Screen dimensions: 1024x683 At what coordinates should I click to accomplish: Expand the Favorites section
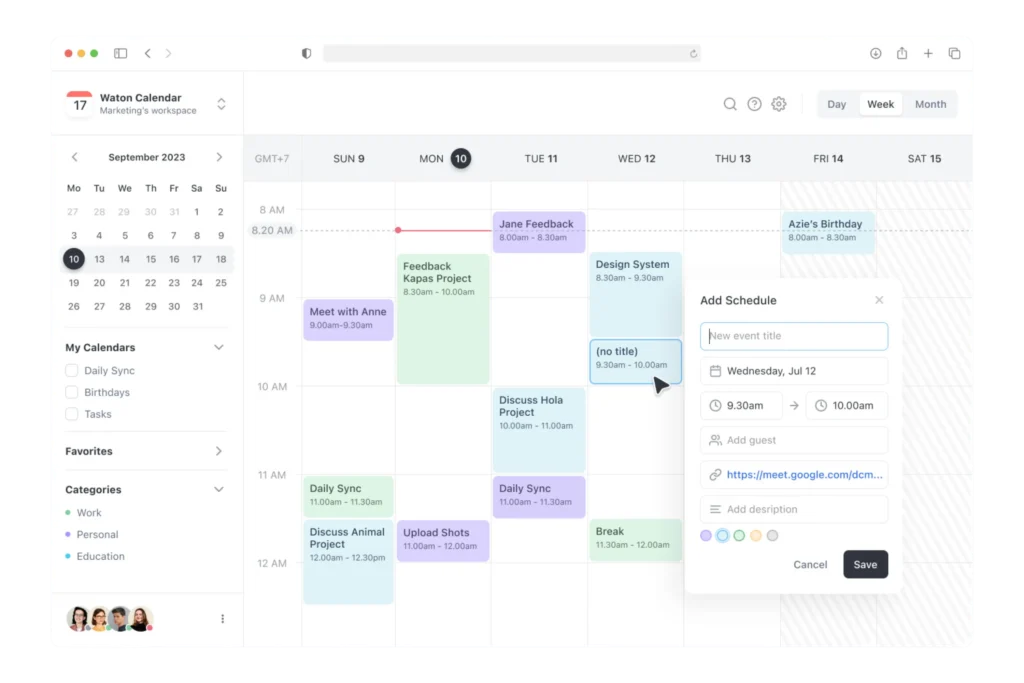(219, 451)
